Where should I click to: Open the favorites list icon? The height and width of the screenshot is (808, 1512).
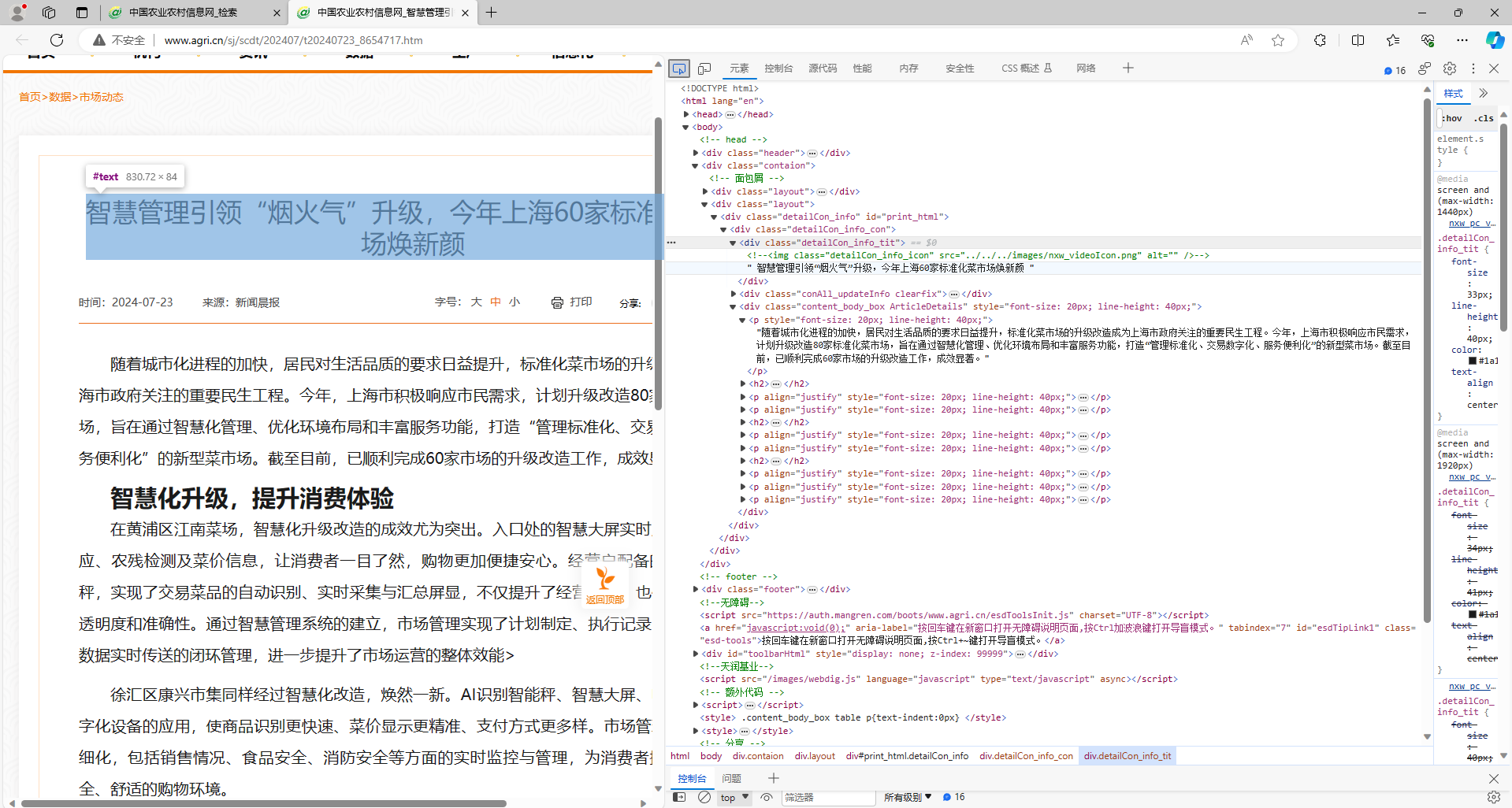(x=1393, y=40)
